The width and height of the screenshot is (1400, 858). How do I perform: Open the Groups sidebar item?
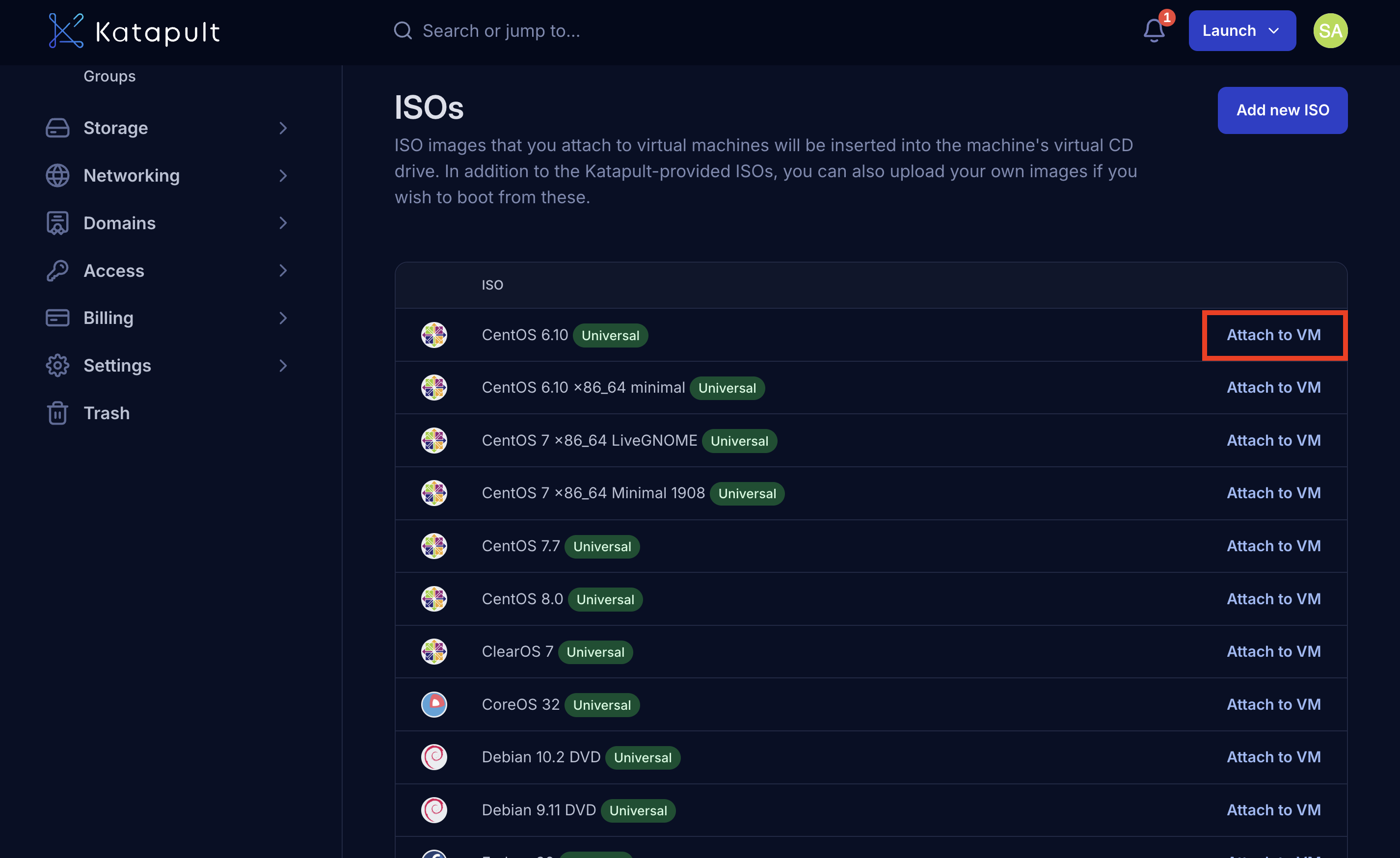[109, 76]
